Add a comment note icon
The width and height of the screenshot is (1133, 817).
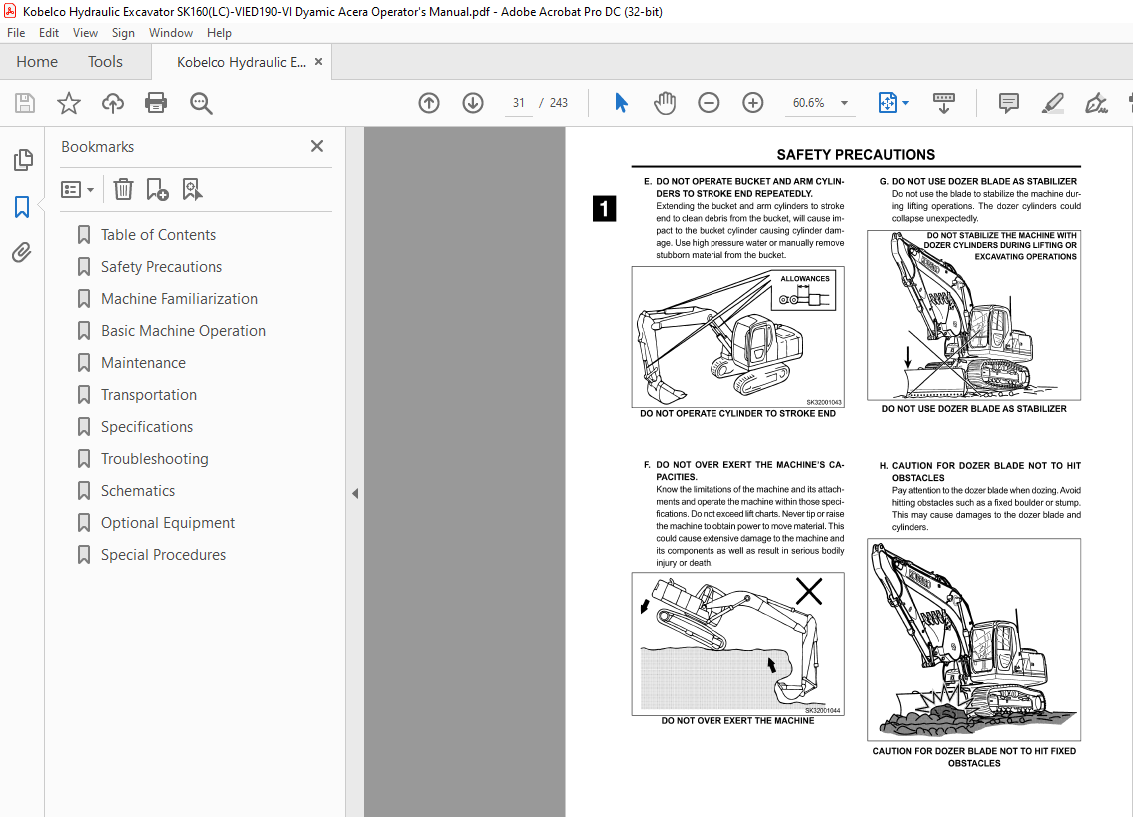(x=1009, y=103)
